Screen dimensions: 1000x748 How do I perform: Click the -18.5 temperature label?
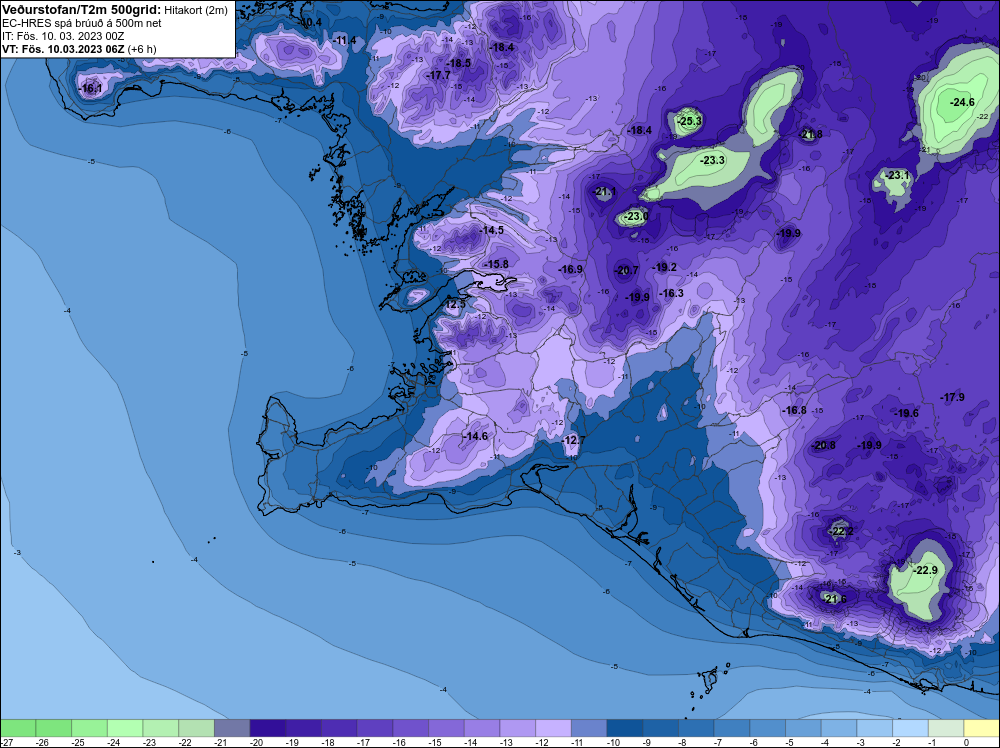pyautogui.click(x=459, y=63)
